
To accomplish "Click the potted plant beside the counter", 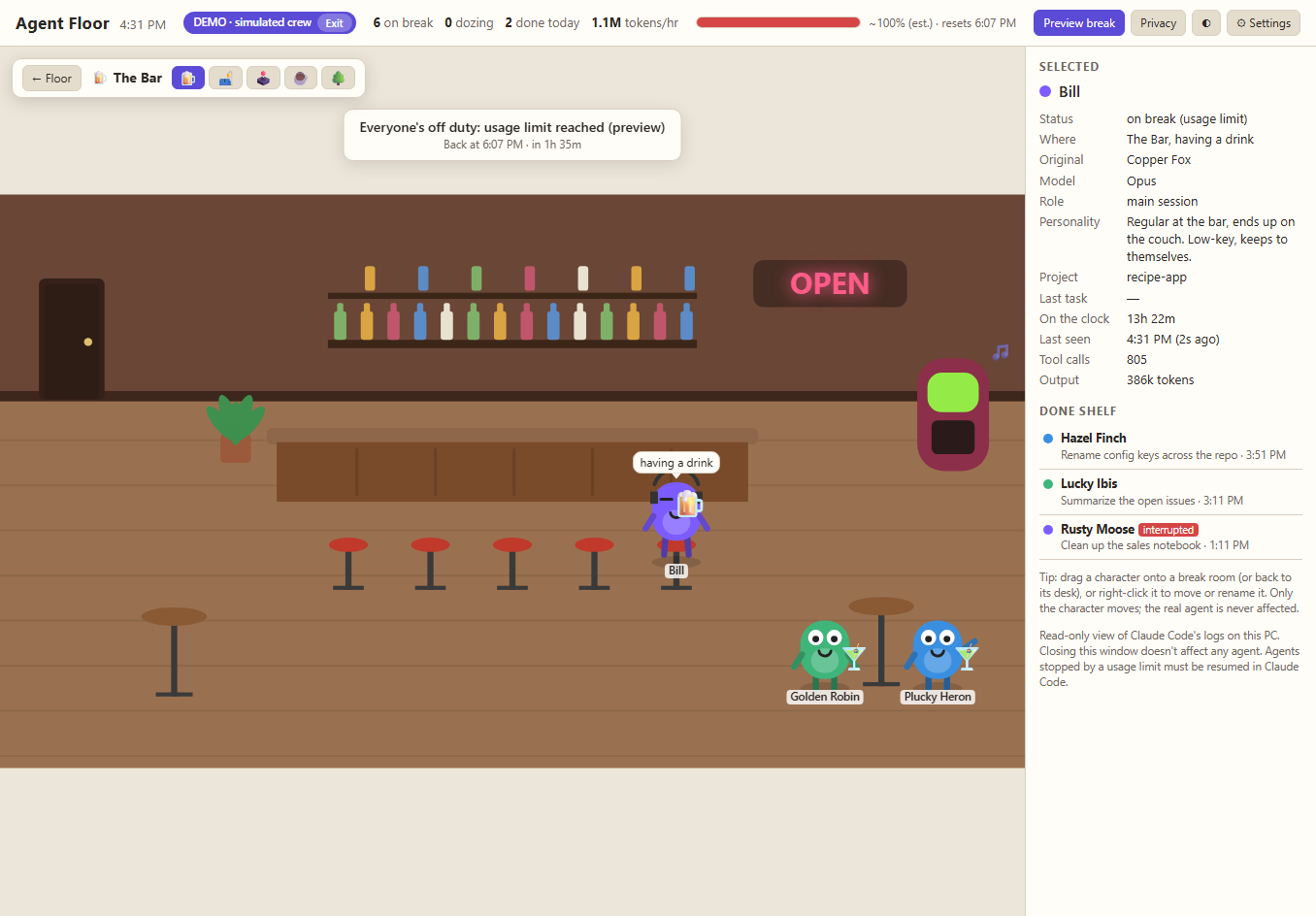I will coord(235,428).
